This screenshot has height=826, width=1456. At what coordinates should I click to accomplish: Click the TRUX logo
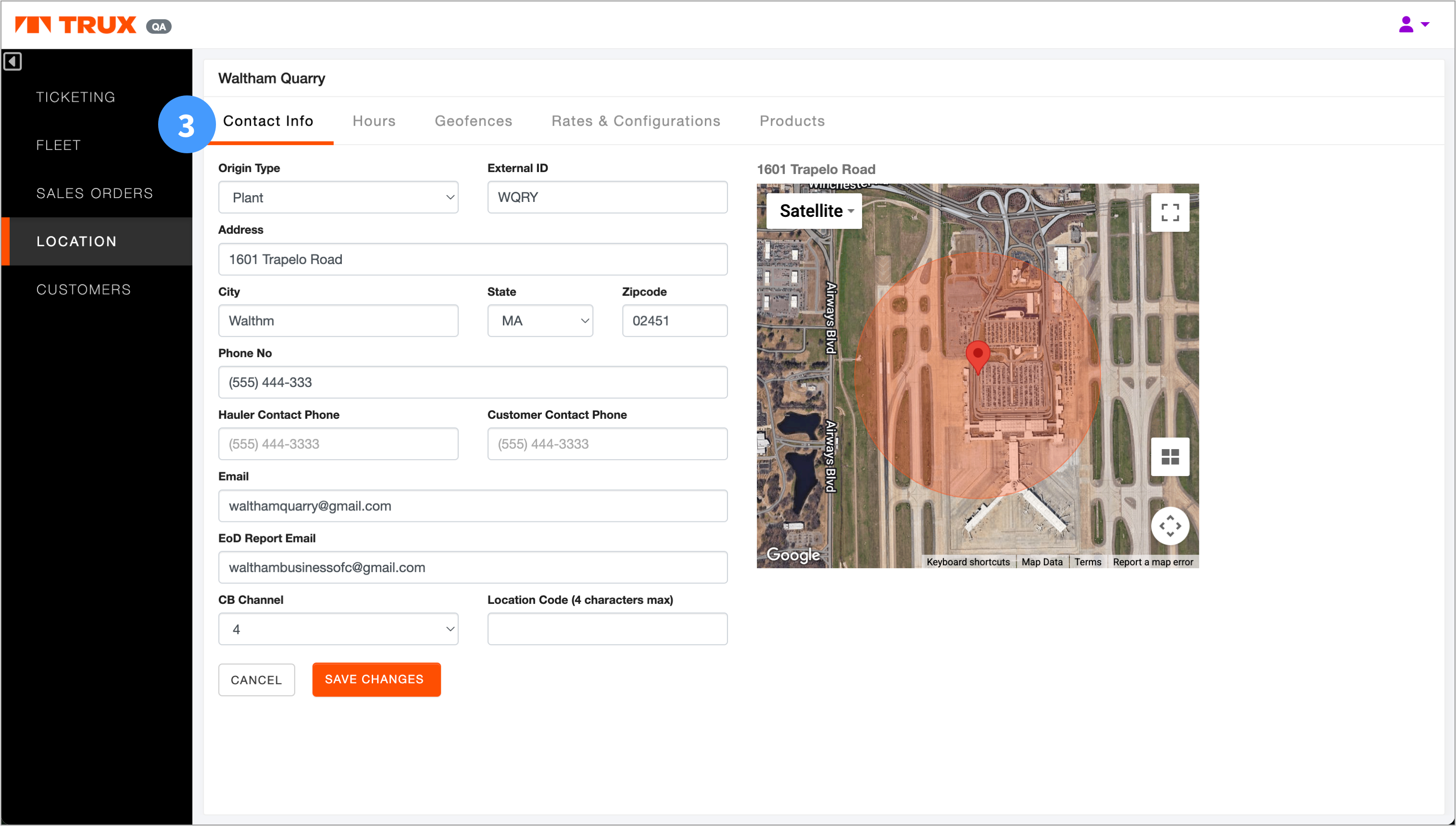[76, 25]
